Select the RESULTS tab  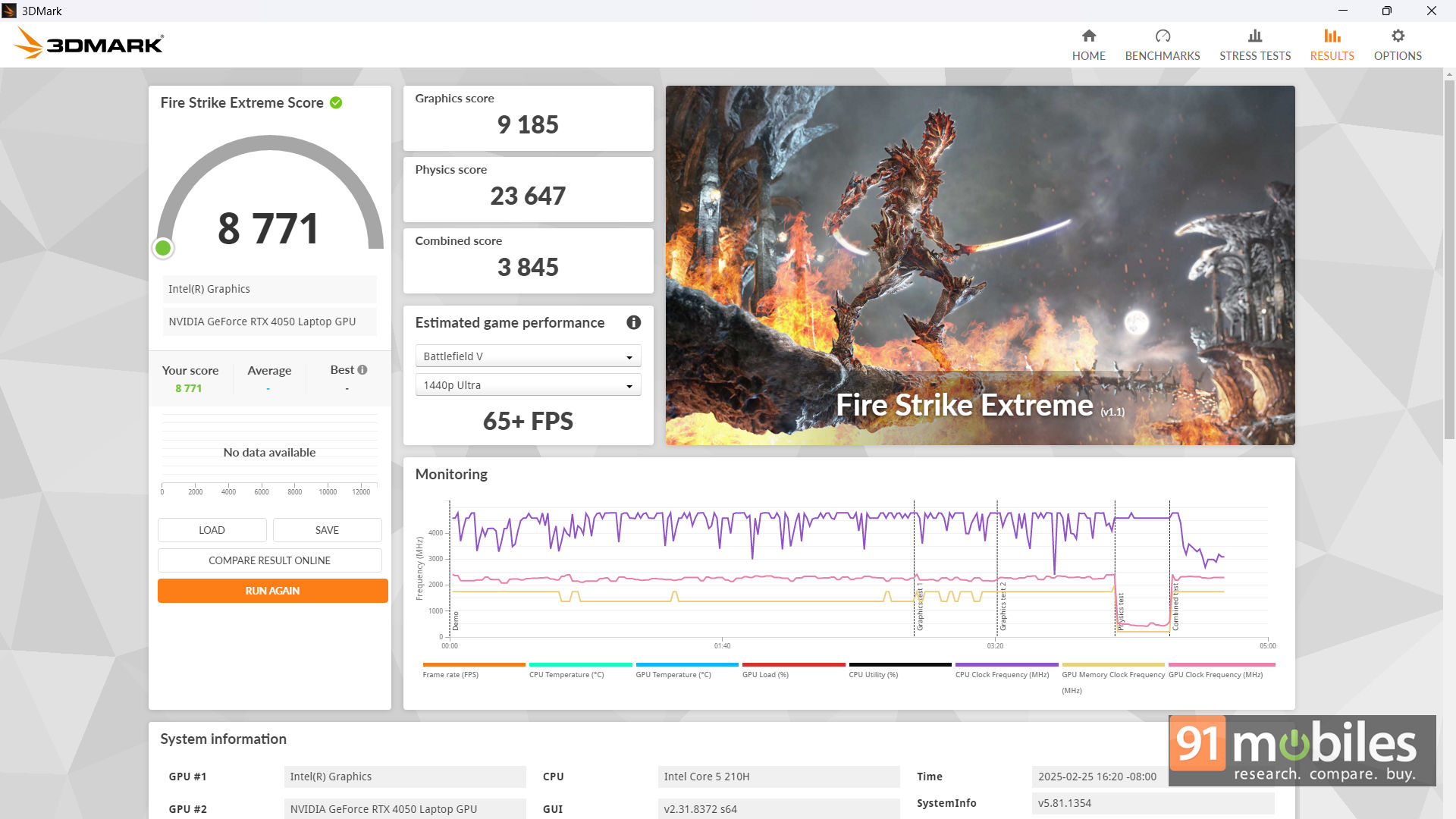point(1332,45)
